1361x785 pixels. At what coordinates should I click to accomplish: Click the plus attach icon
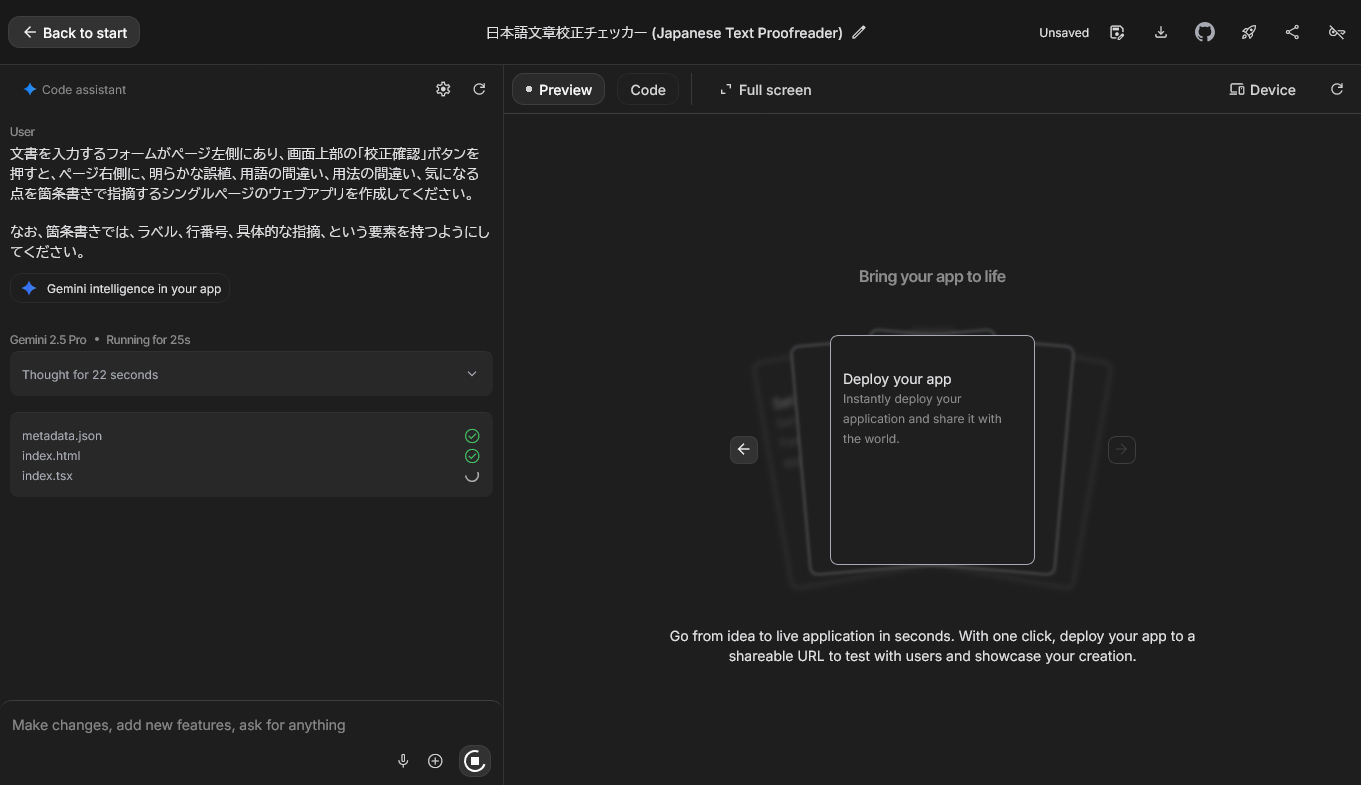click(x=435, y=761)
